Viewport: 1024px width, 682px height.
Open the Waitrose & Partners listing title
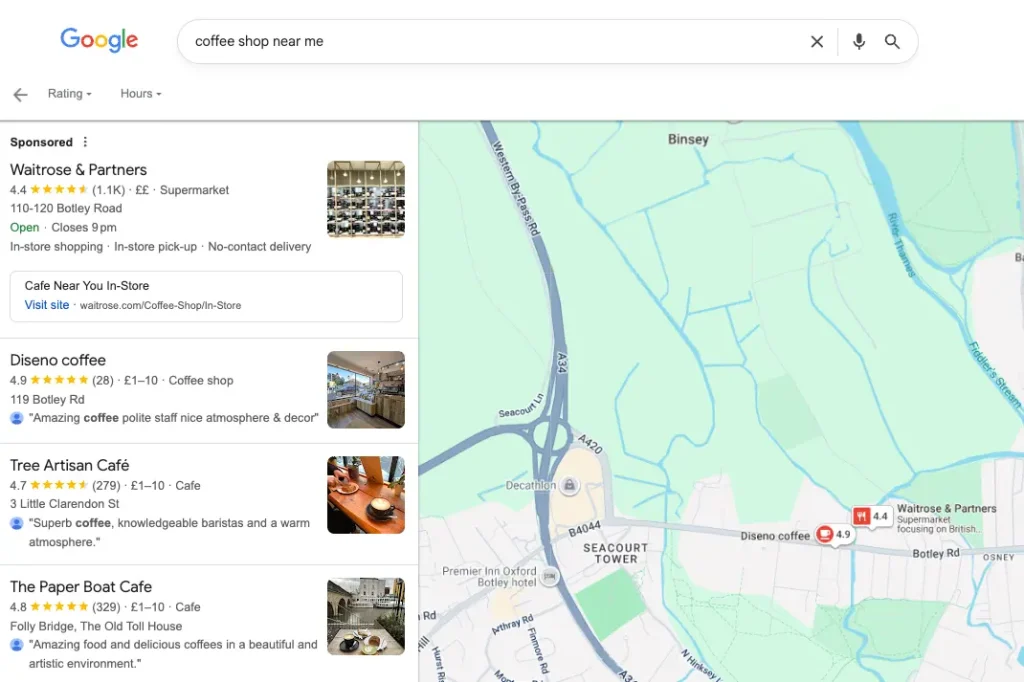point(78,170)
